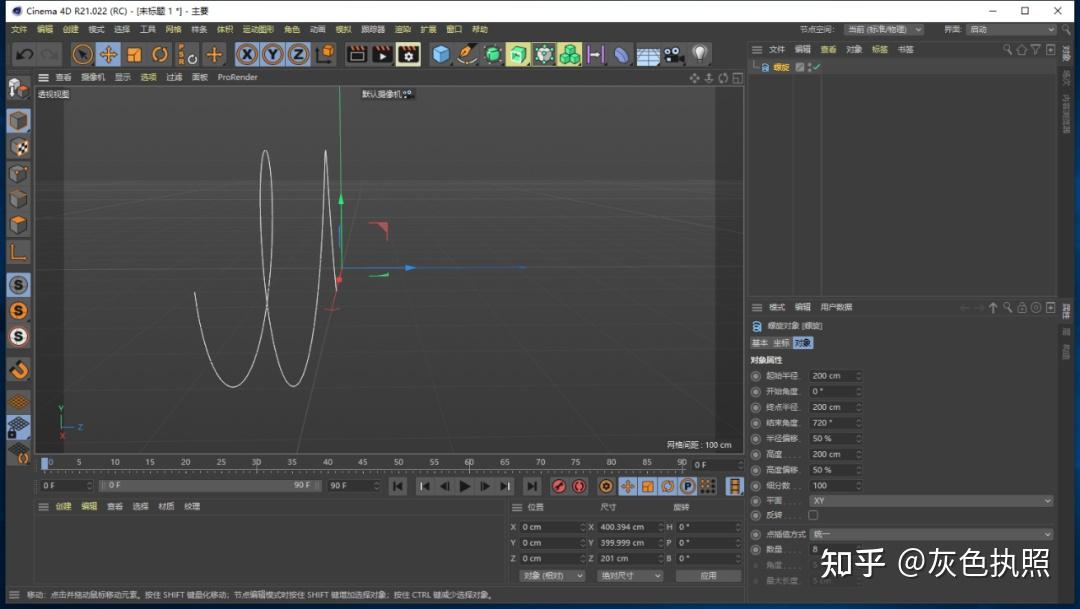Switch to Texture mode checkered cube icon
The width and height of the screenshot is (1080, 609).
click(x=19, y=147)
